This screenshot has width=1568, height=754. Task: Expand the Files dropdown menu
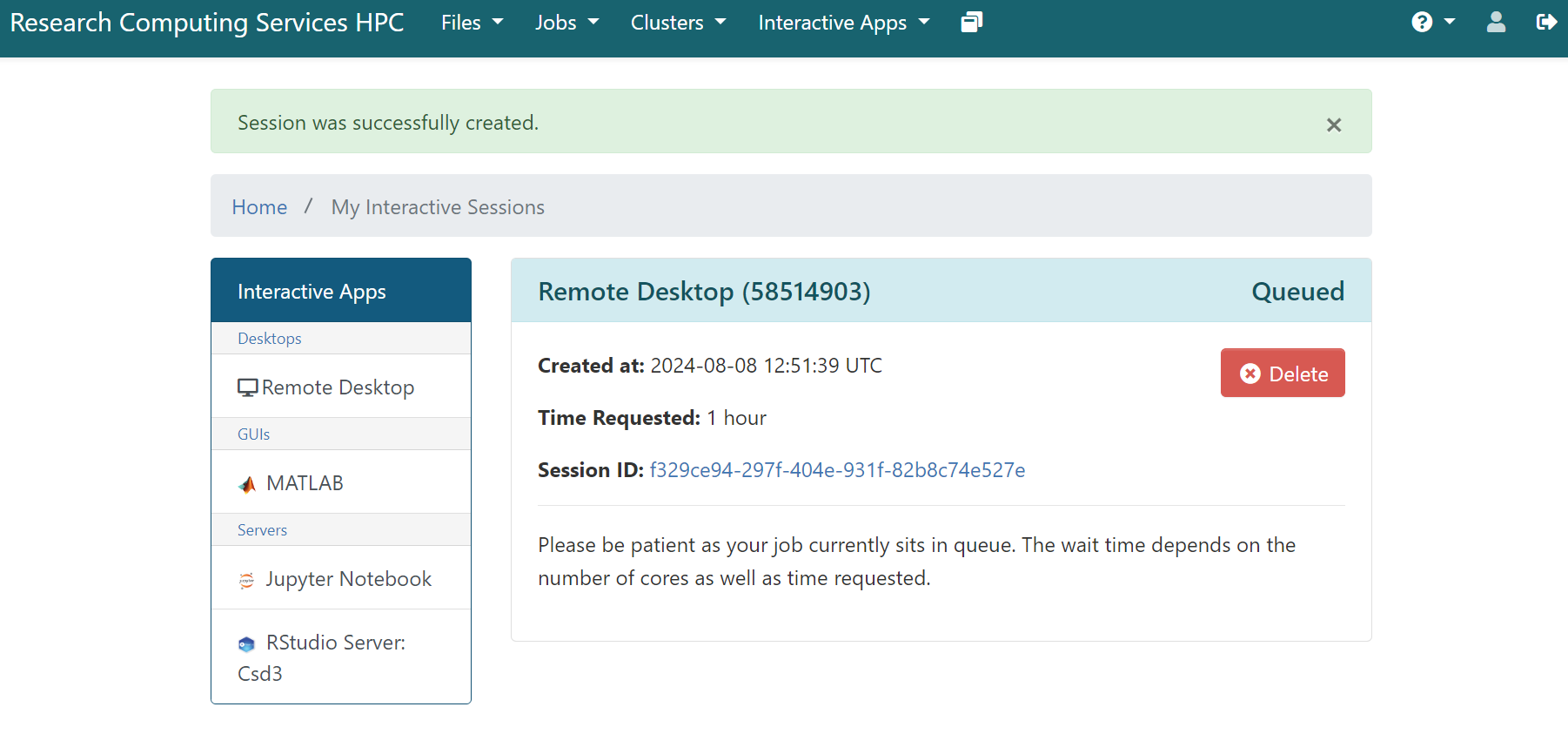[472, 23]
